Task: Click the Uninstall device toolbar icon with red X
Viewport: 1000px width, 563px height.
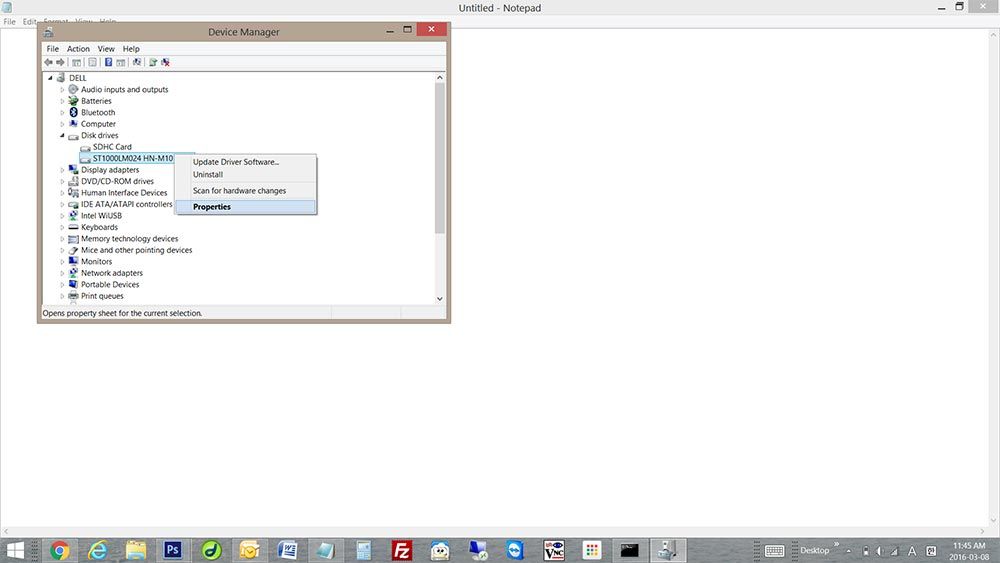Action: (x=165, y=62)
